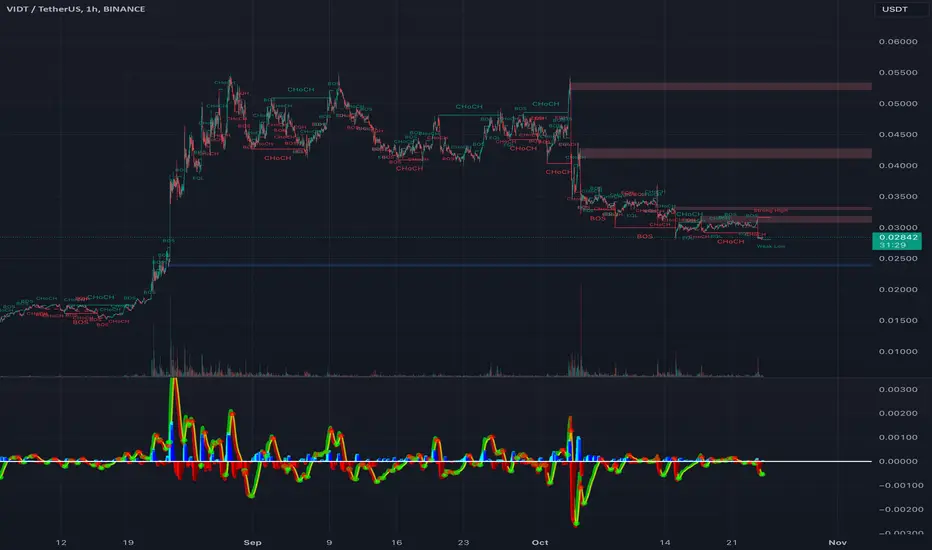
Task: Select the Weak Low chart label
Action: click(x=771, y=246)
